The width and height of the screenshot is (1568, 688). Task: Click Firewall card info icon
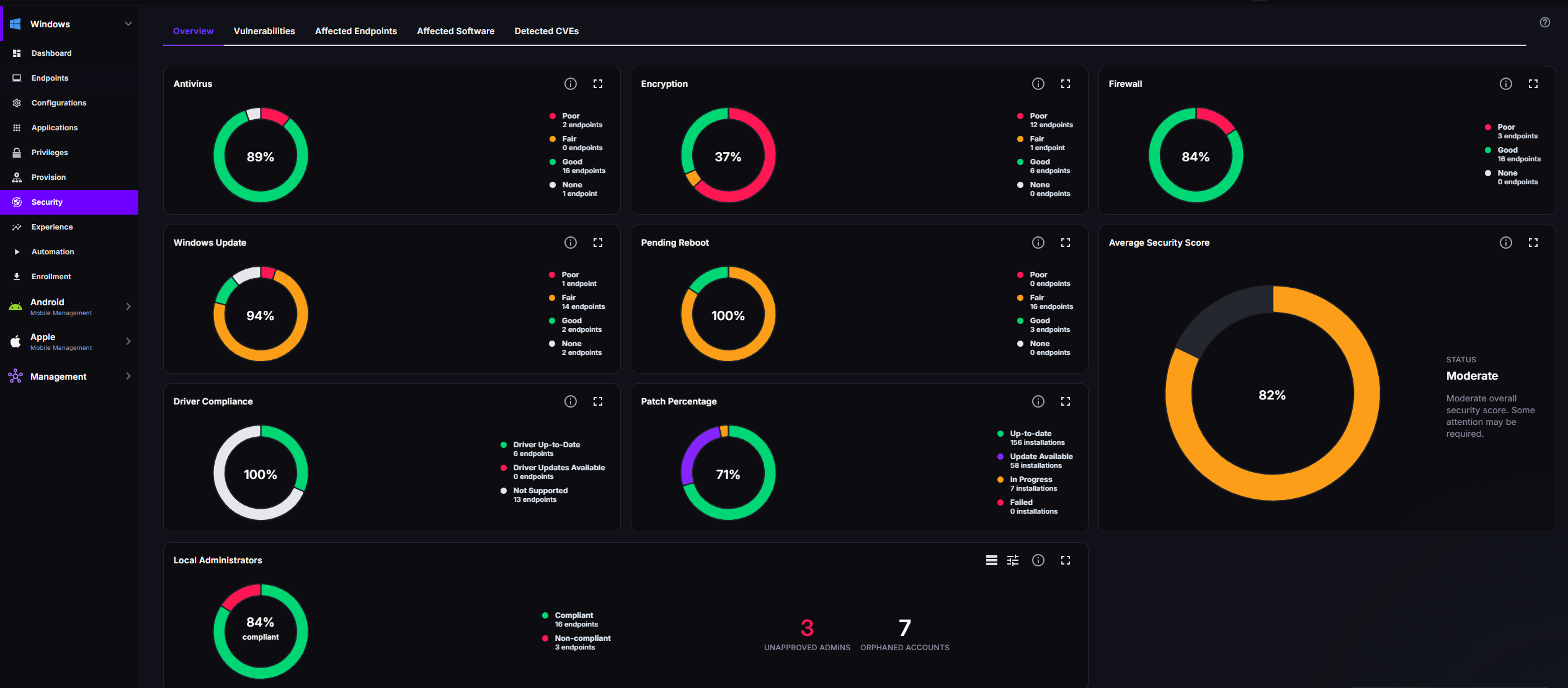1506,84
